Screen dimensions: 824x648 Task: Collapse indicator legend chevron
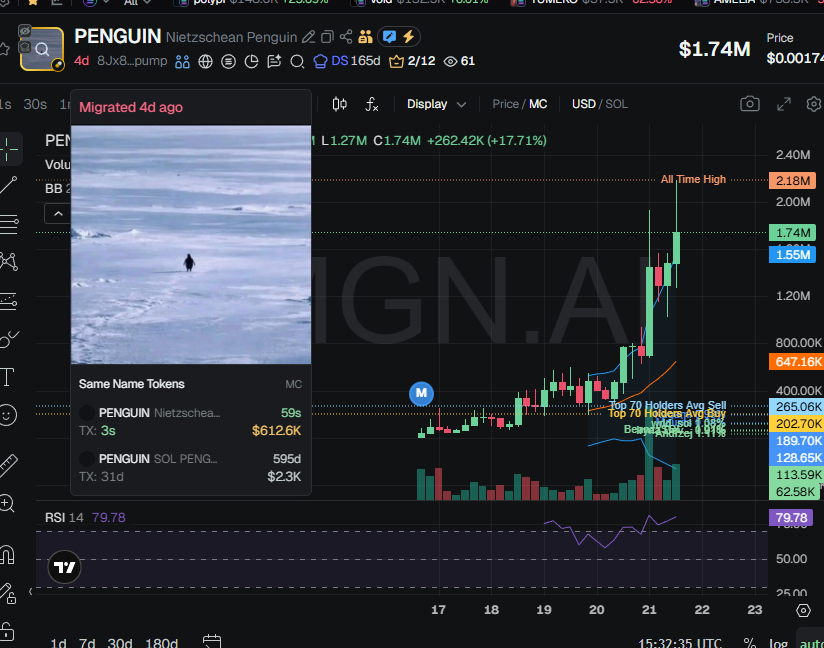[x=58, y=214]
